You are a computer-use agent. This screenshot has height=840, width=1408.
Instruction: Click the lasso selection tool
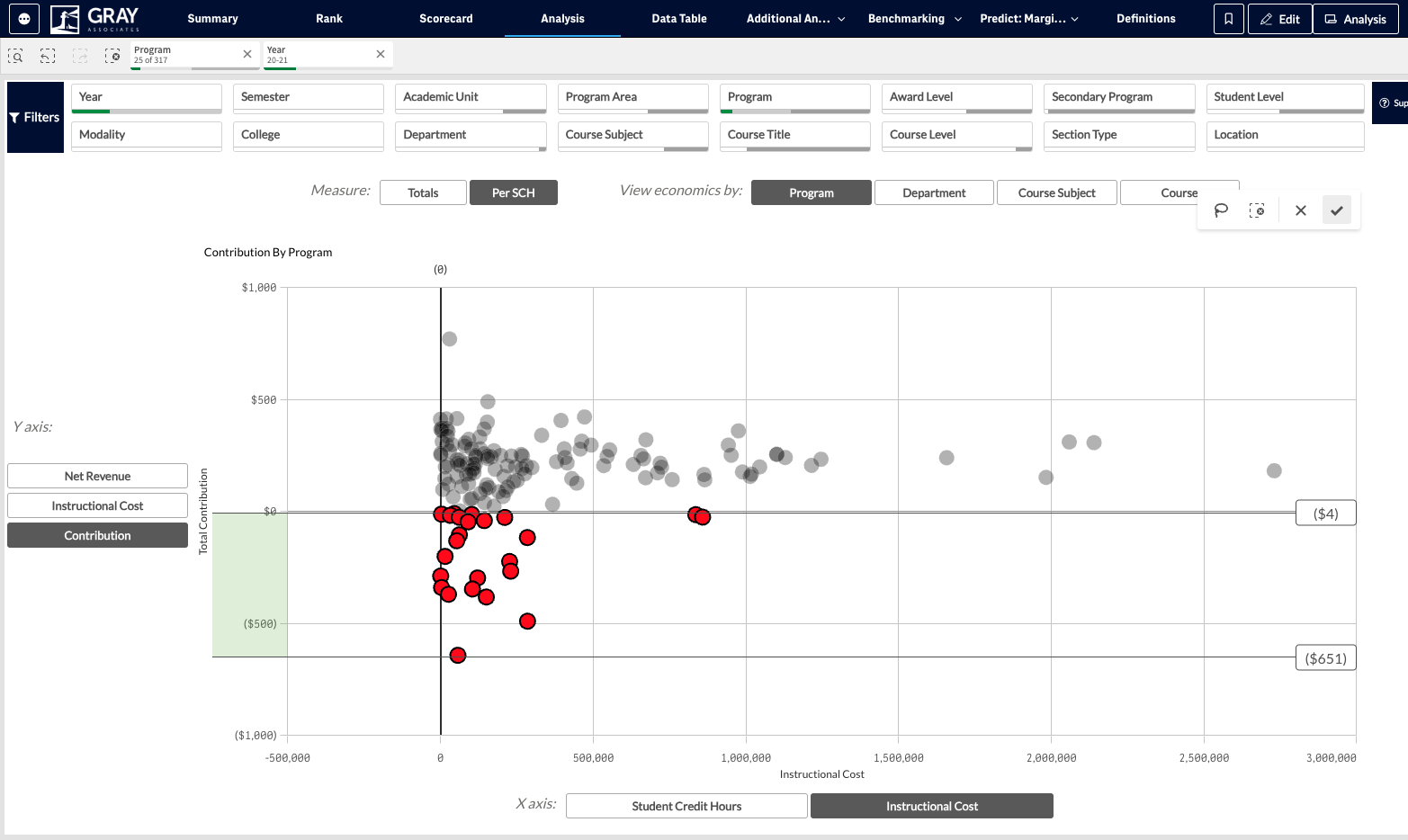pos(1221,210)
